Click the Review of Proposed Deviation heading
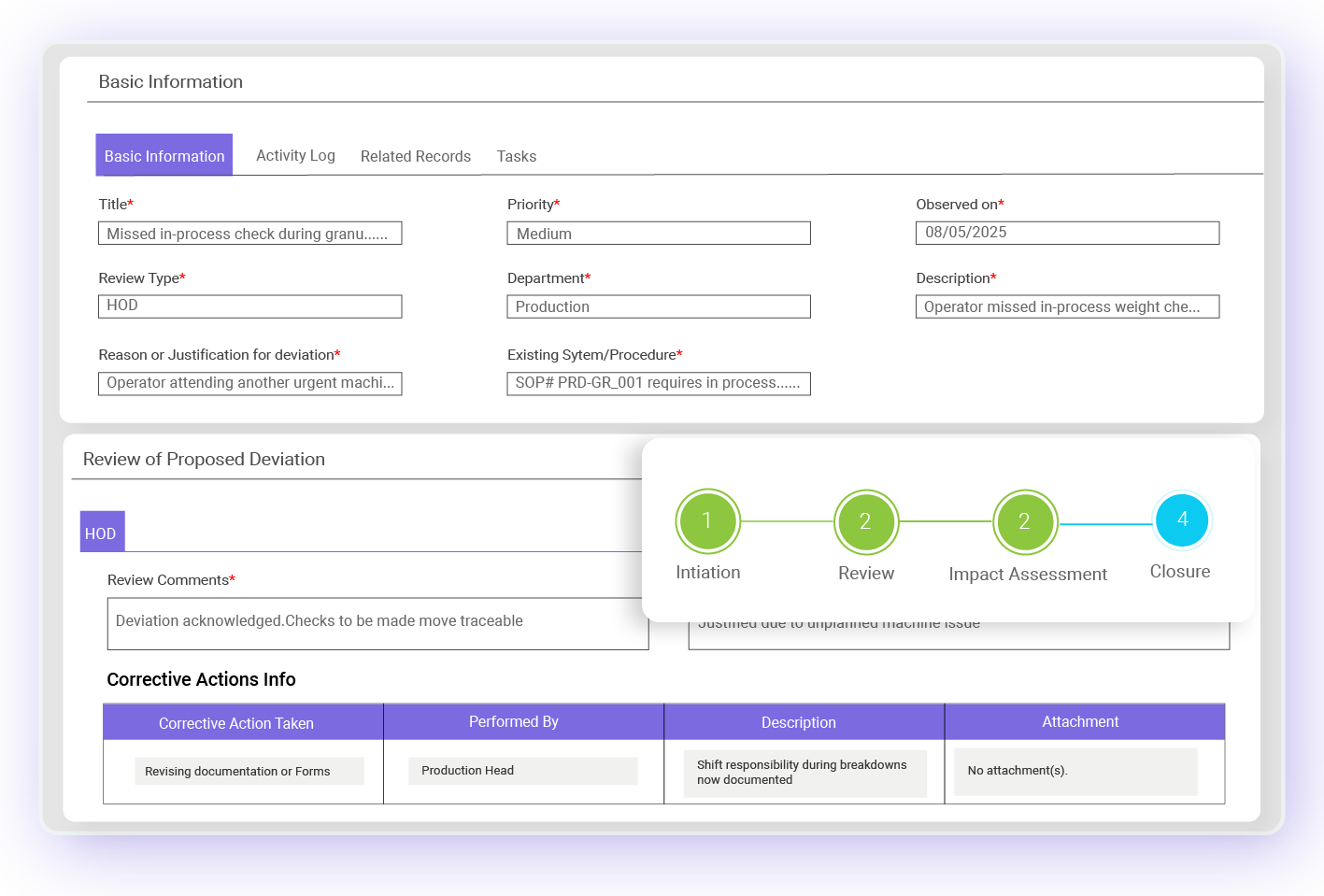1324x896 pixels. coord(204,459)
